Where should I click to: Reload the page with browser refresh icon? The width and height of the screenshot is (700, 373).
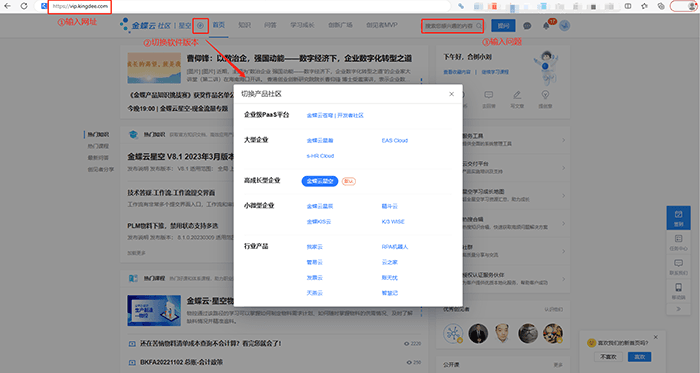click(x=24, y=6)
